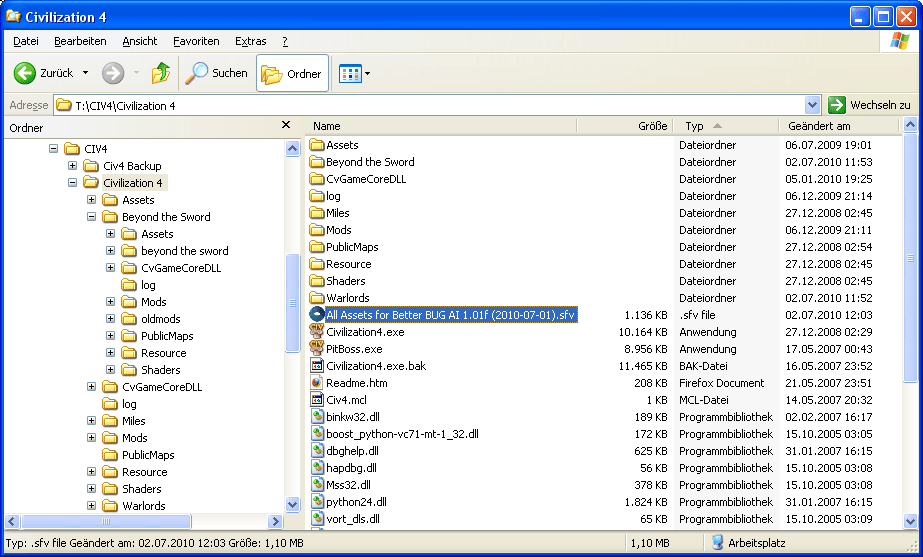Select the Resource folder in file list

341,264
